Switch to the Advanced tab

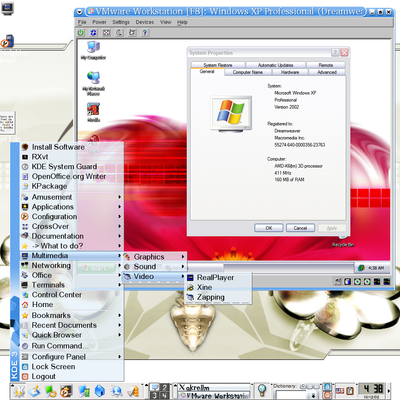[x=327, y=72]
